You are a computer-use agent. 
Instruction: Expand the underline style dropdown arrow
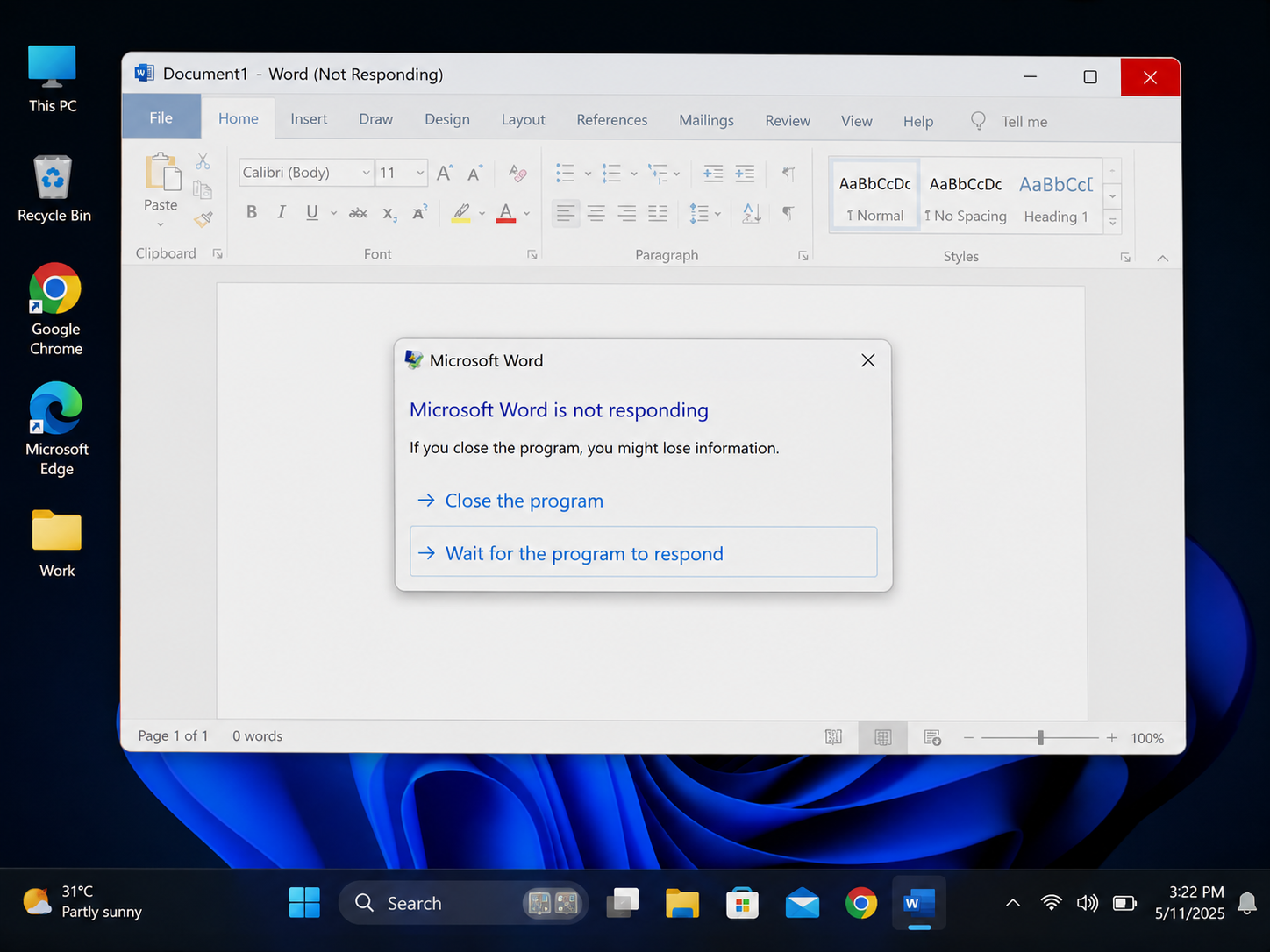[x=334, y=213]
